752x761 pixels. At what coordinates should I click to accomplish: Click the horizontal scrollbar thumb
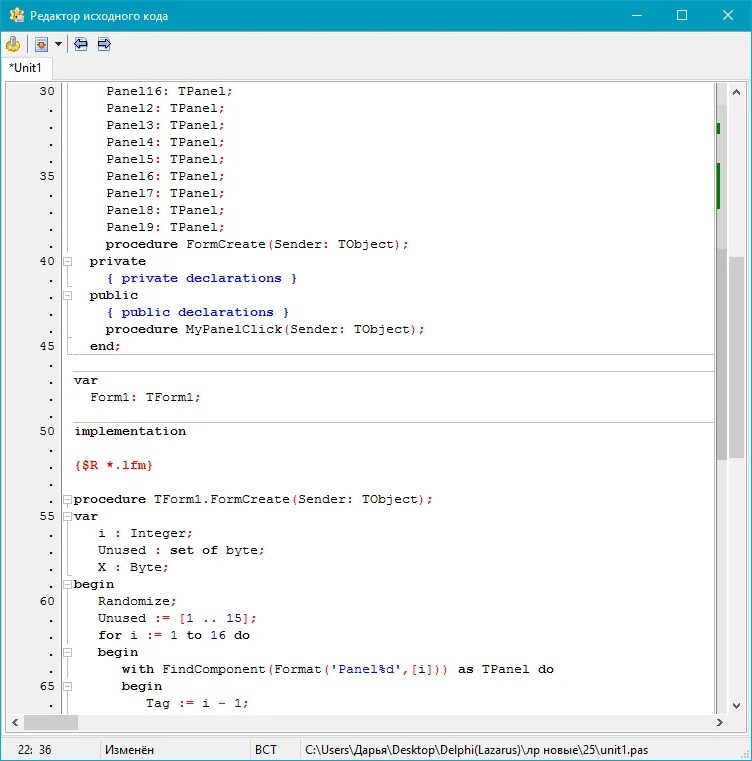tap(51, 723)
